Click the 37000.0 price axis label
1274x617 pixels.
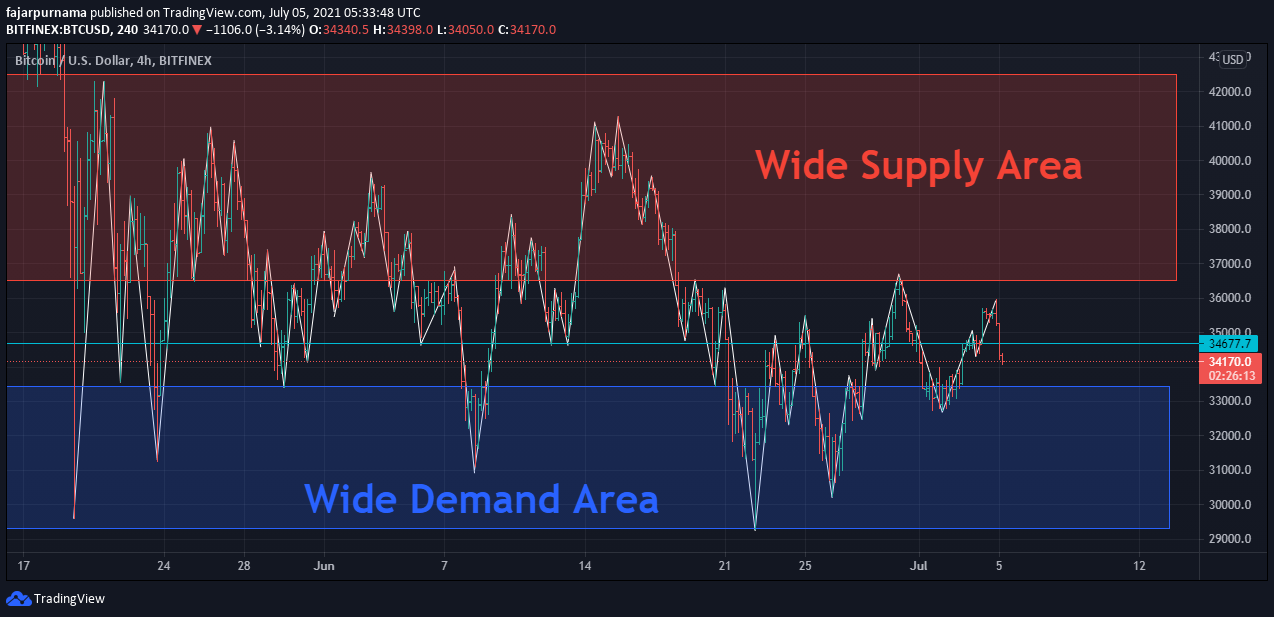click(1231, 264)
